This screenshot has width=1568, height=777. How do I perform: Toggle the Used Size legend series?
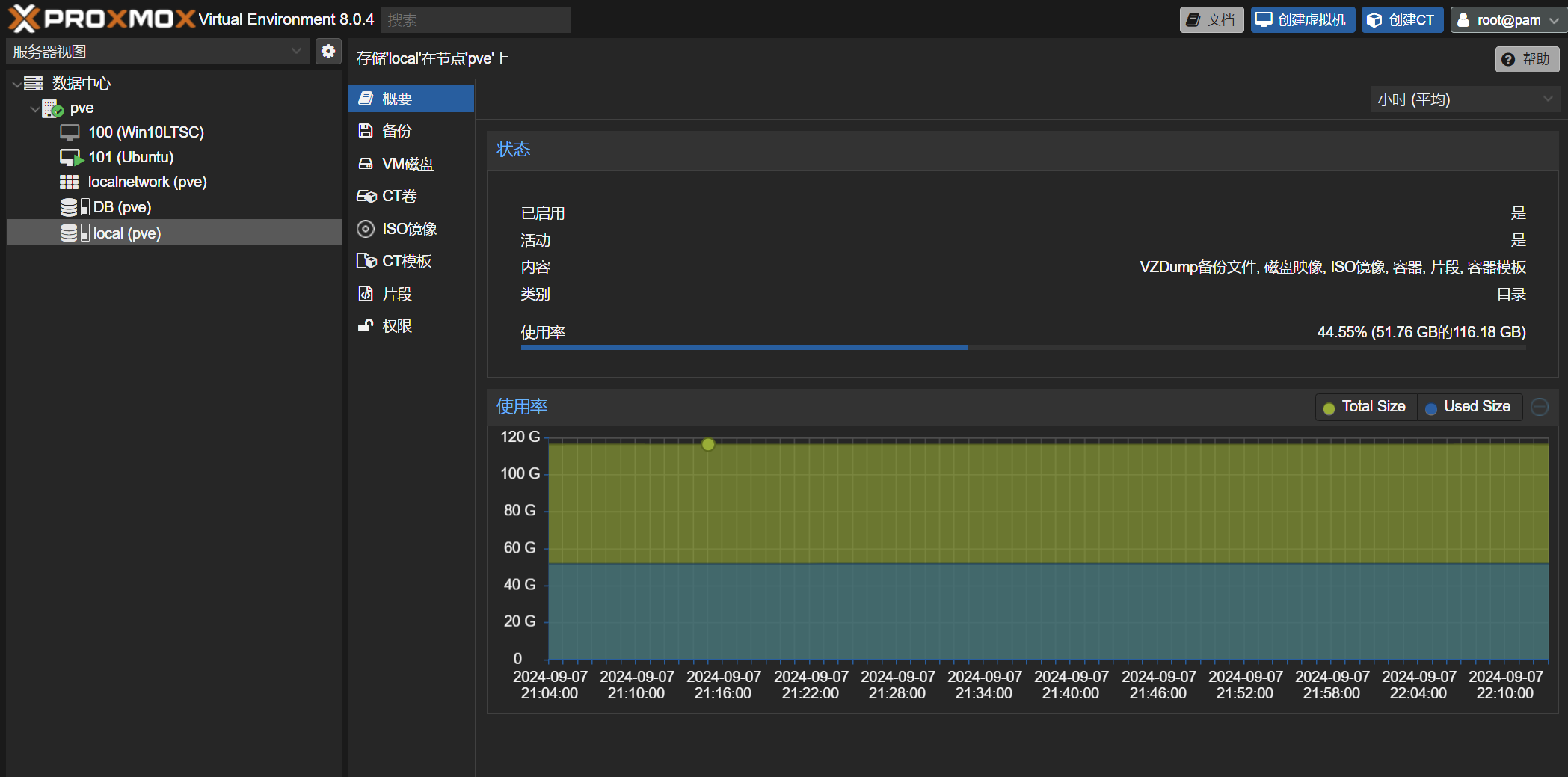(x=1469, y=407)
